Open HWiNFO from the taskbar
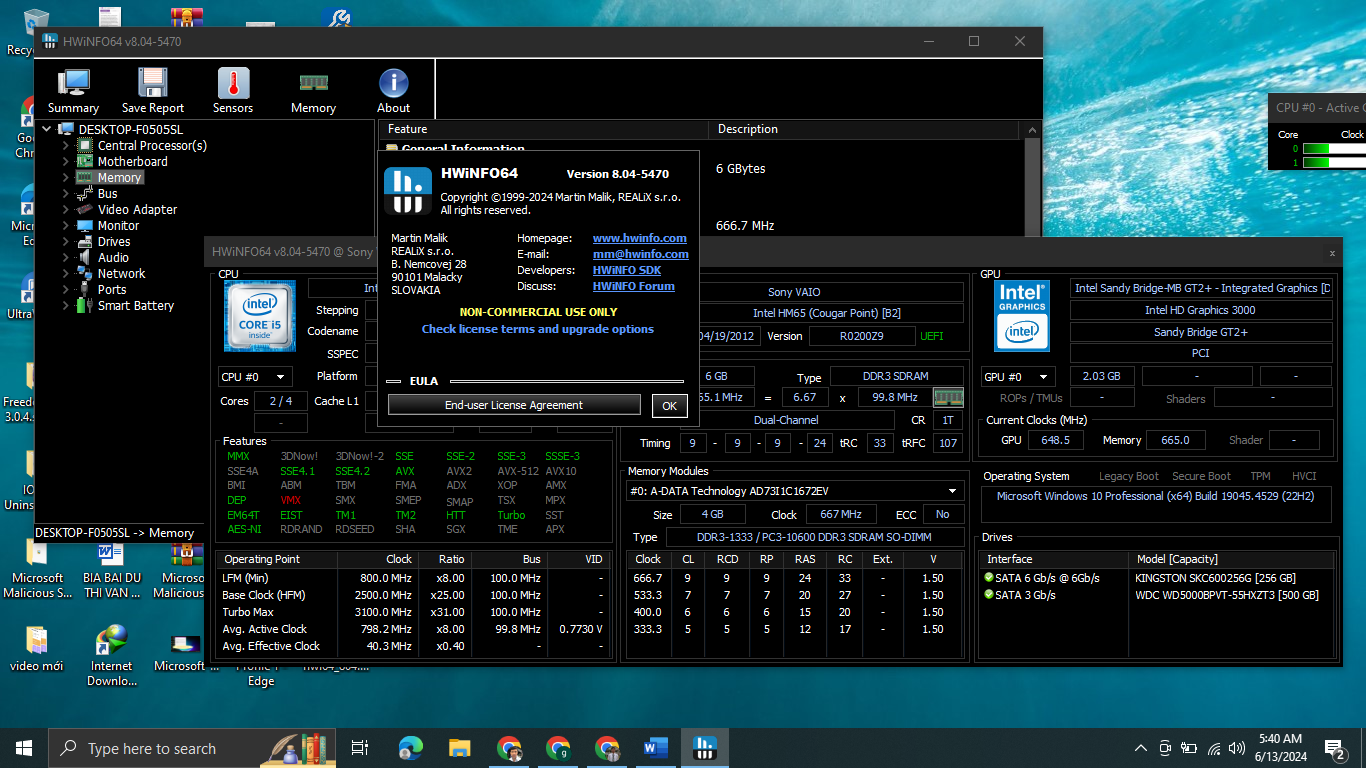The height and width of the screenshot is (768, 1366). [x=705, y=747]
